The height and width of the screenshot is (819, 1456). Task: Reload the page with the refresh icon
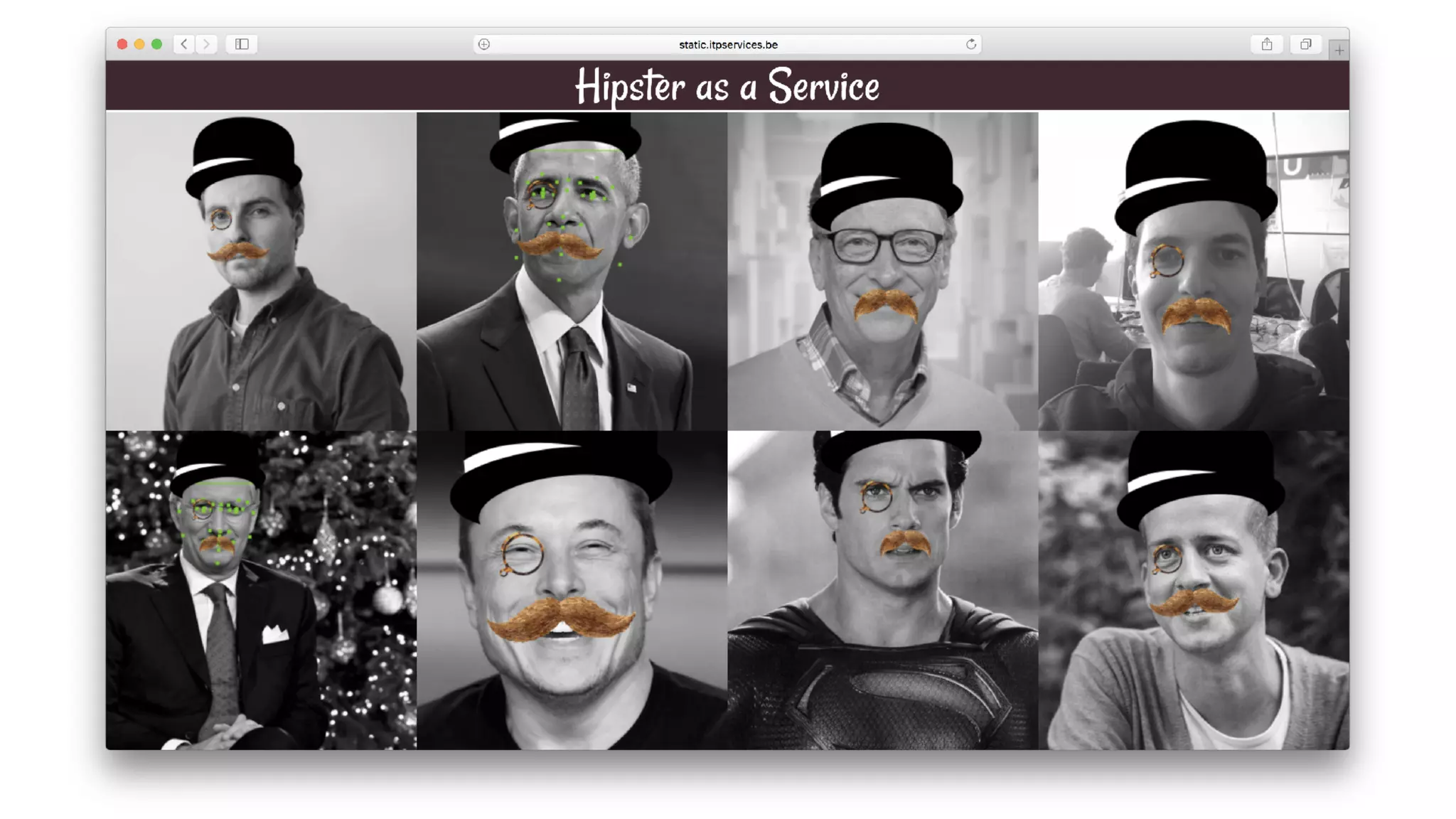(x=971, y=44)
